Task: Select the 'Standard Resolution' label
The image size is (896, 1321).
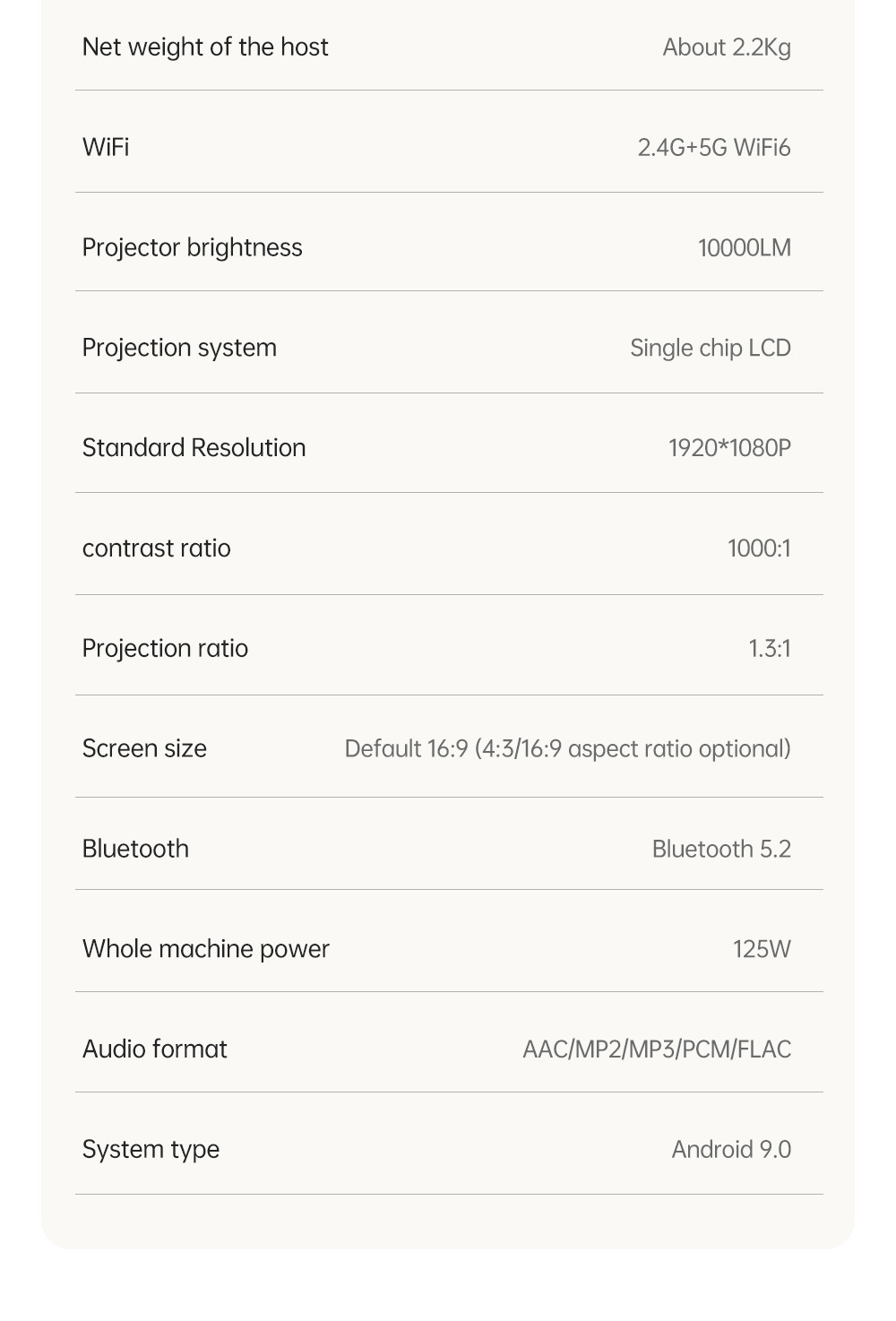Action: 194,448
